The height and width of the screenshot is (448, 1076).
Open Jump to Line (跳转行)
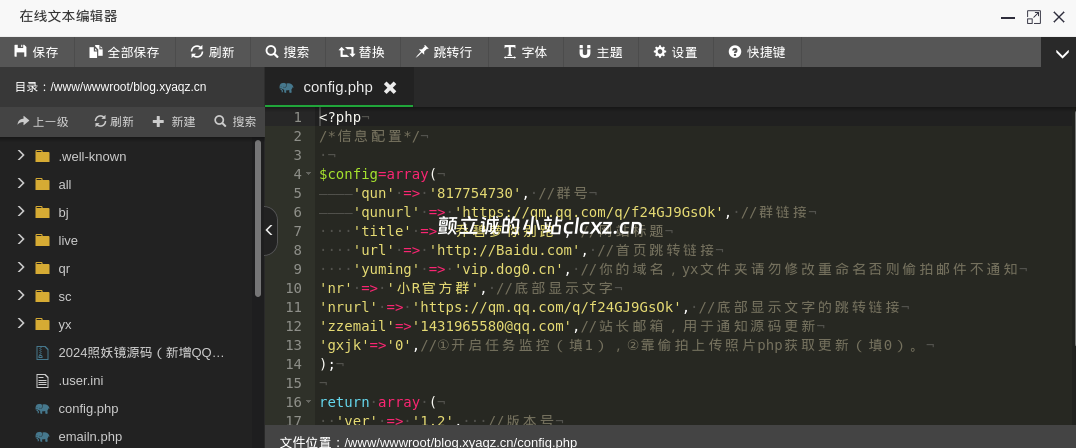coord(444,52)
